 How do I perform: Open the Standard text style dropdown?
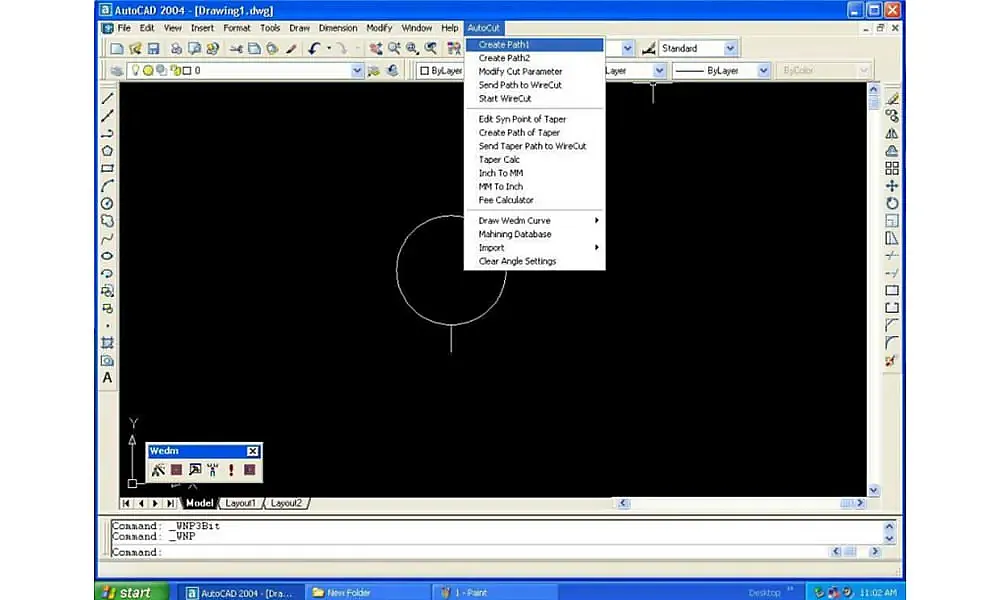pos(730,48)
